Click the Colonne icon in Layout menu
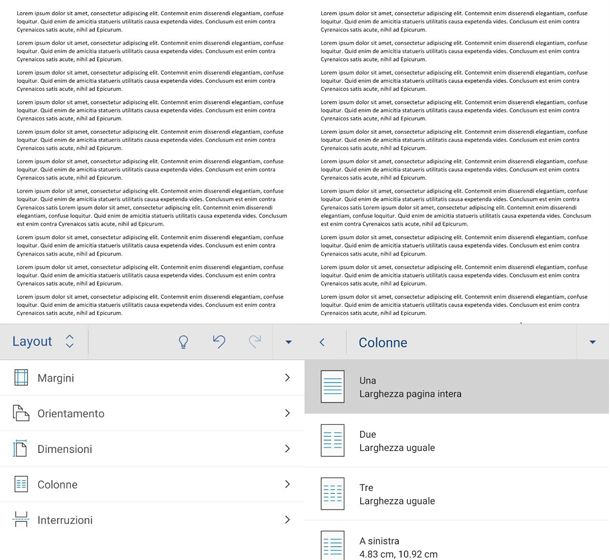Viewport: 610px width, 560px height. 21,484
